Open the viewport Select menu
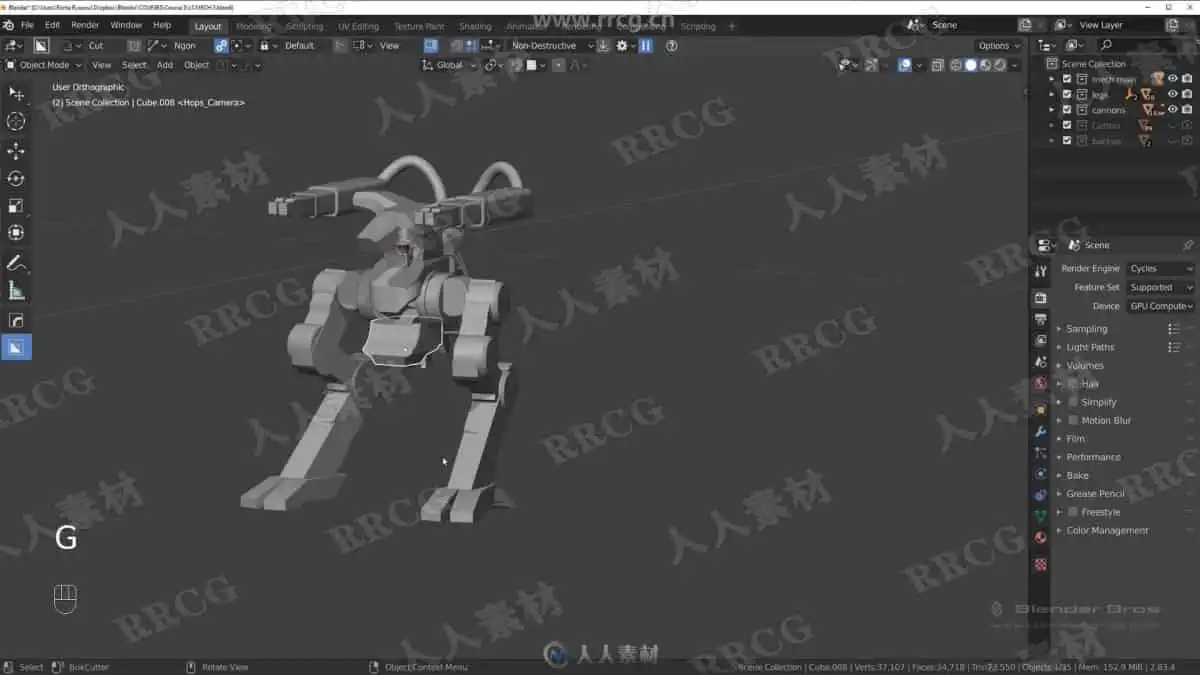The height and width of the screenshot is (675, 1200). 134,65
